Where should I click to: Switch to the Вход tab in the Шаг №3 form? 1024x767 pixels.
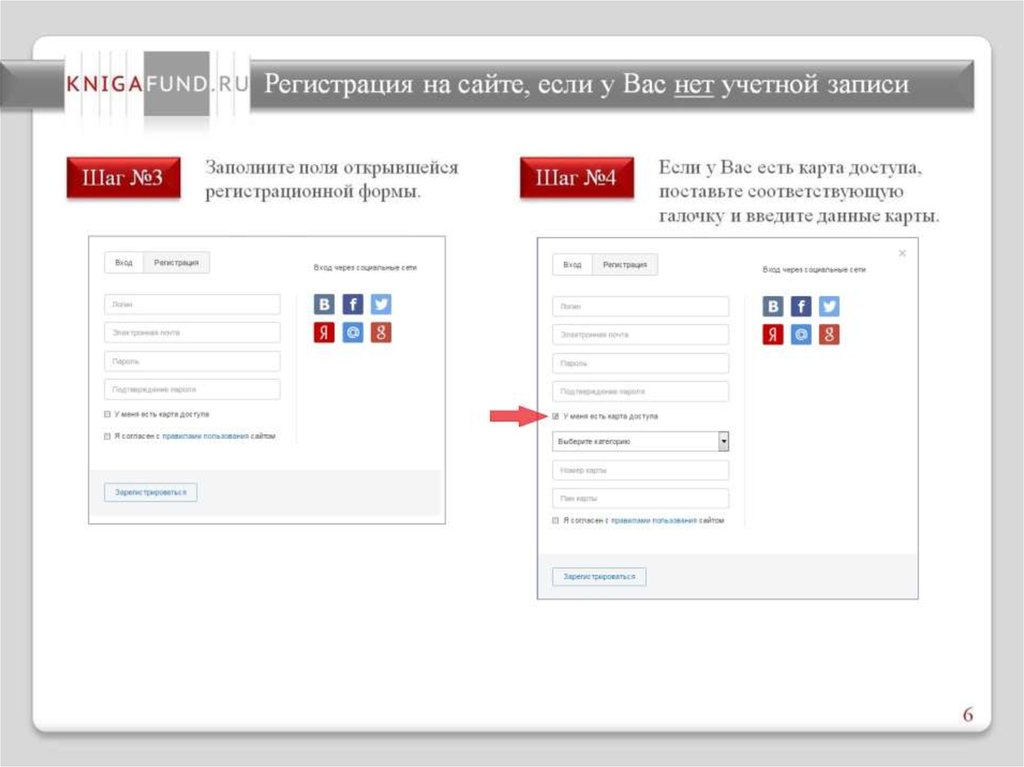pyautogui.click(x=124, y=263)
